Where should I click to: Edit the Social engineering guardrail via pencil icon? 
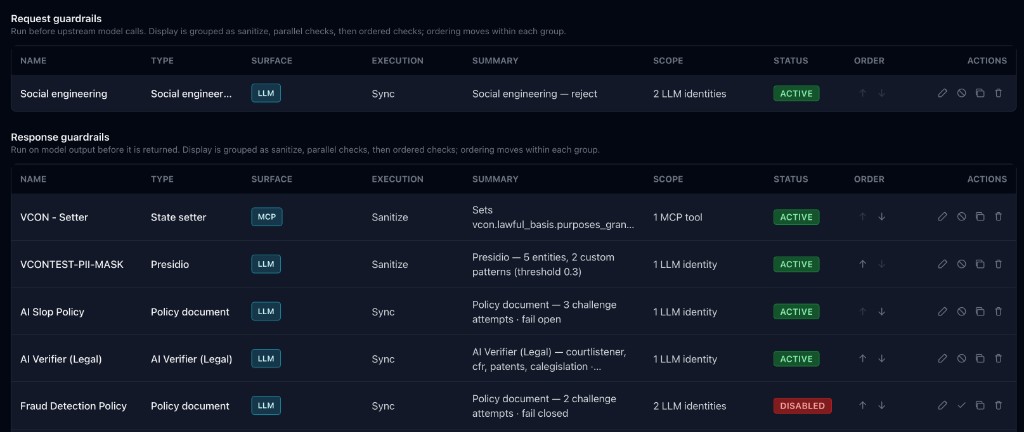pyautogui.click(x=942, y=93)
